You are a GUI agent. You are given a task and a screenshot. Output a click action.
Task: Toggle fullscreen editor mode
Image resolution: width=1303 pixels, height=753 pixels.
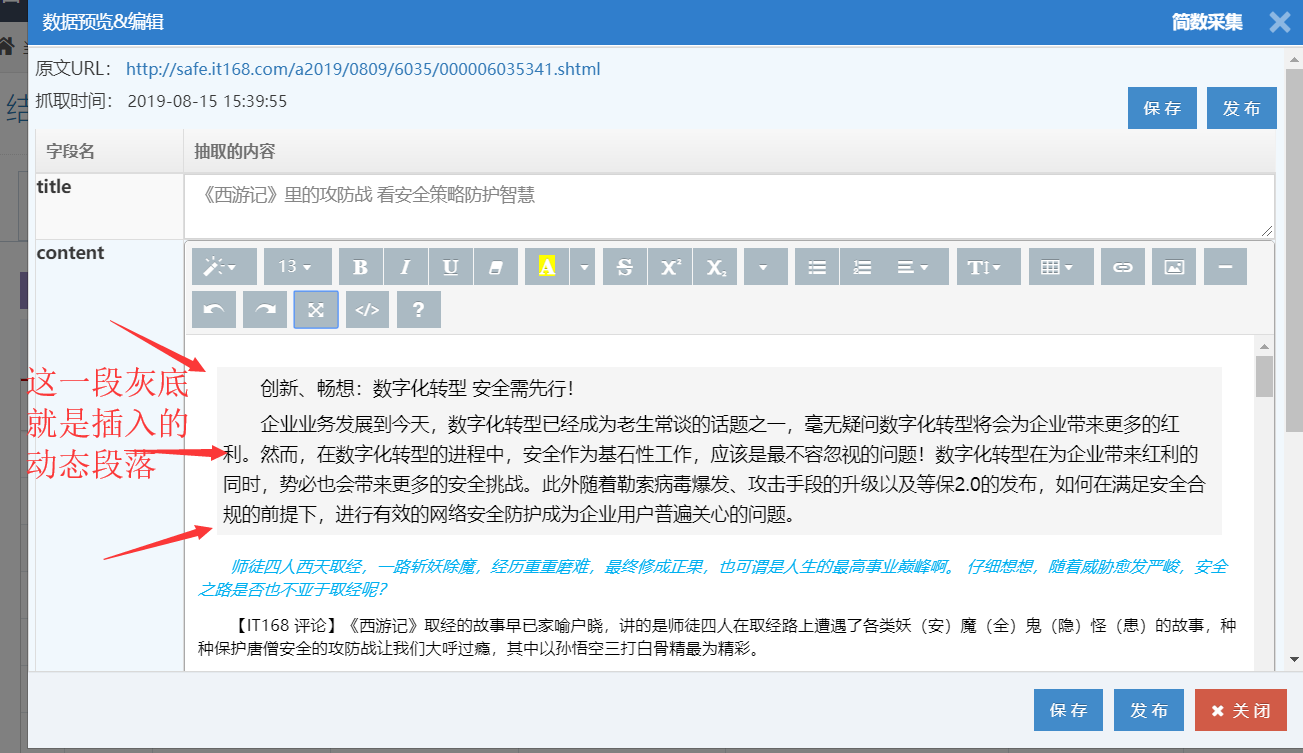pos(316,310)
